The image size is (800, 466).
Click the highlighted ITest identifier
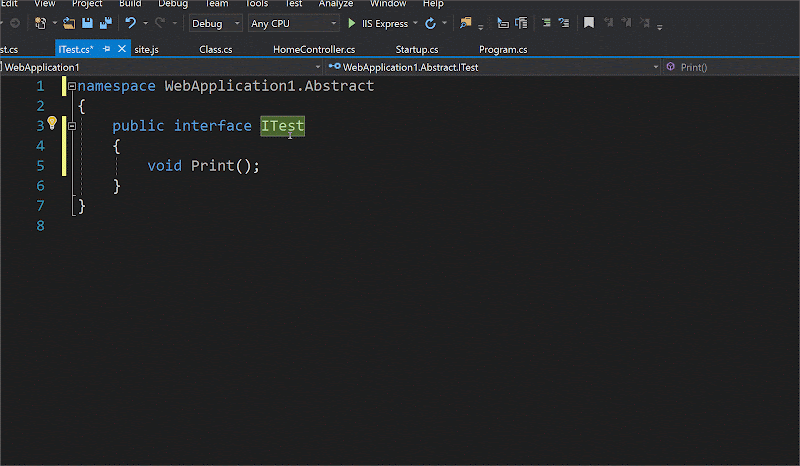click(x=283, y=126)
